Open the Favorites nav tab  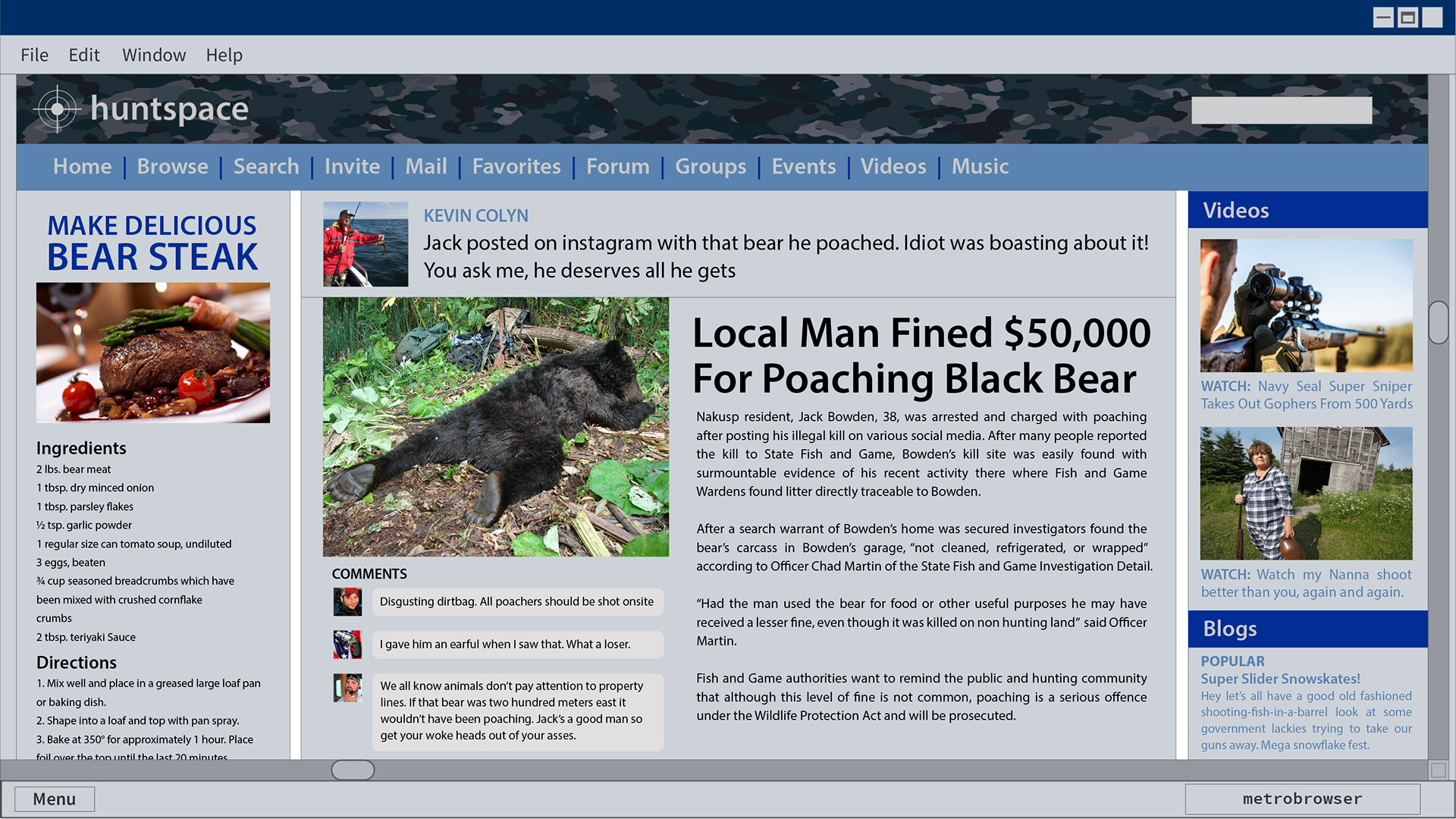click(x=516, y=166)
